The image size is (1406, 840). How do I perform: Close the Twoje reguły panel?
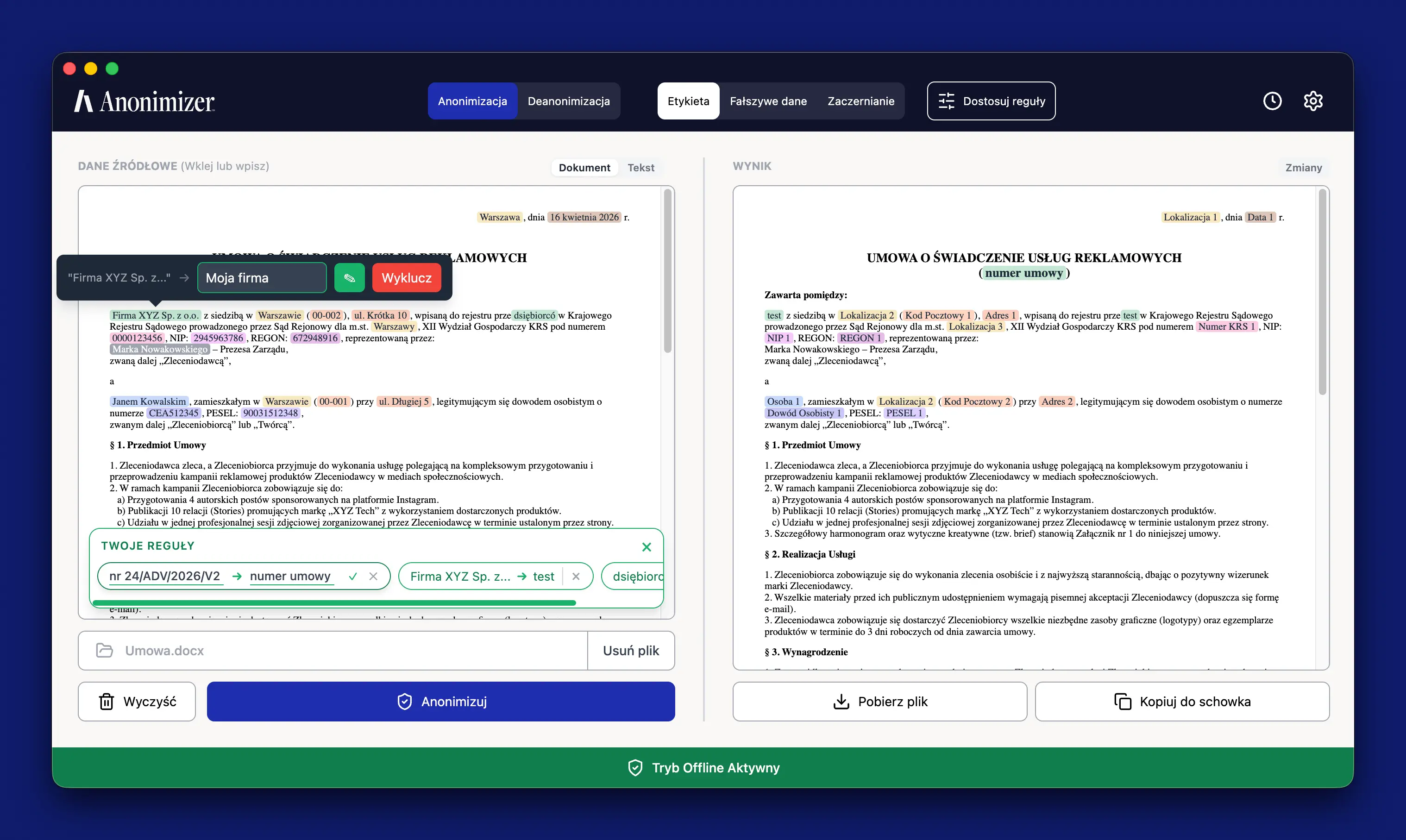coord(647,547)
